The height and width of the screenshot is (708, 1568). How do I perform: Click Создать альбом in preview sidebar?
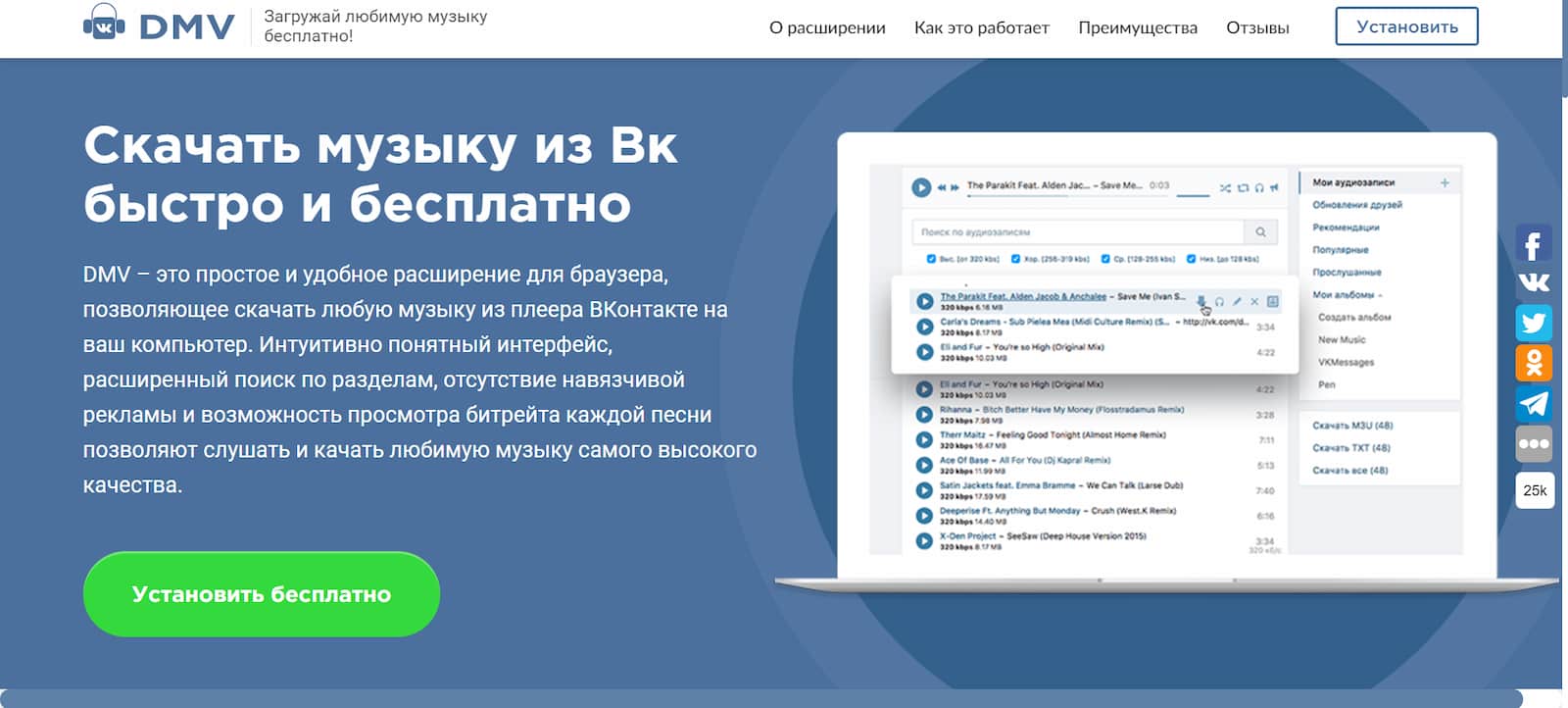pos(1354,318)
